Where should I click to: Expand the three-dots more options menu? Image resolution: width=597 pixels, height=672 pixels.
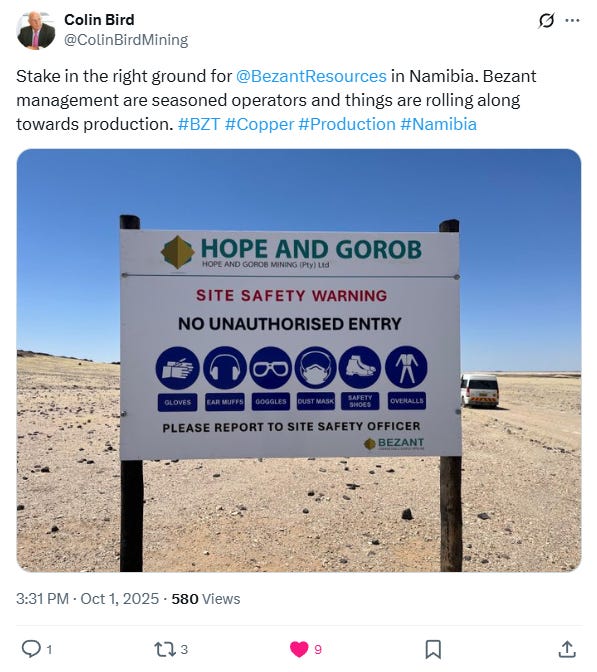pyautogui.click(x=573, y=20)
